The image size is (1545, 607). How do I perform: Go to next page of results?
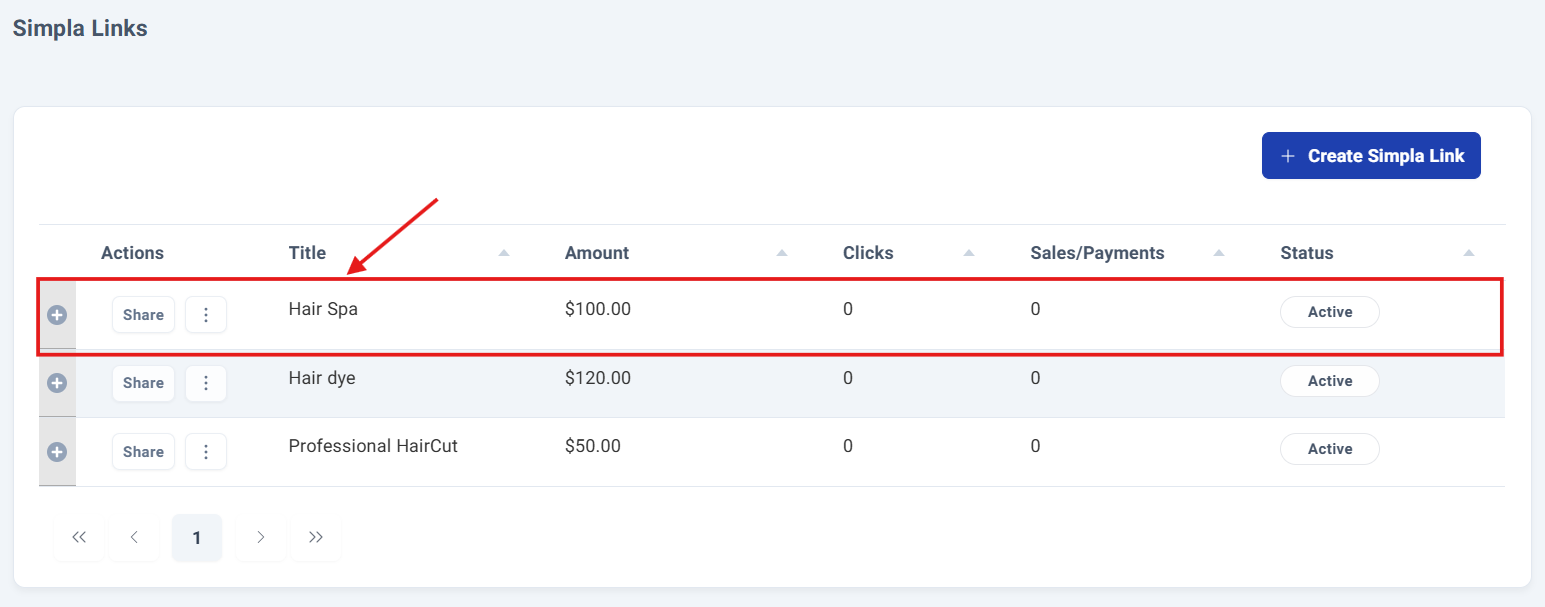261,538
